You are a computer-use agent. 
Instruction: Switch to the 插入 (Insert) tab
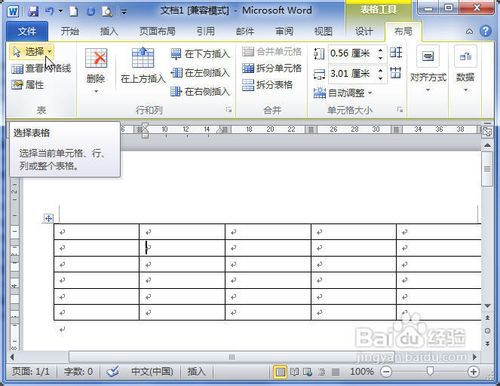coord(109,31)
